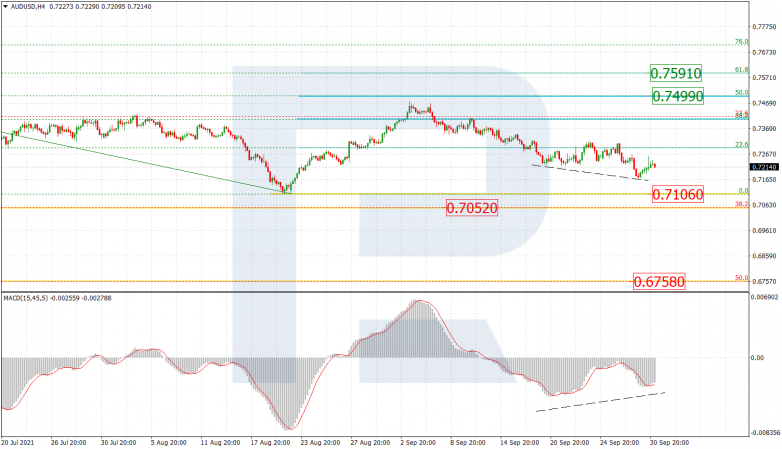Click the 0.71650 price axis label

(x=765, y=180)
